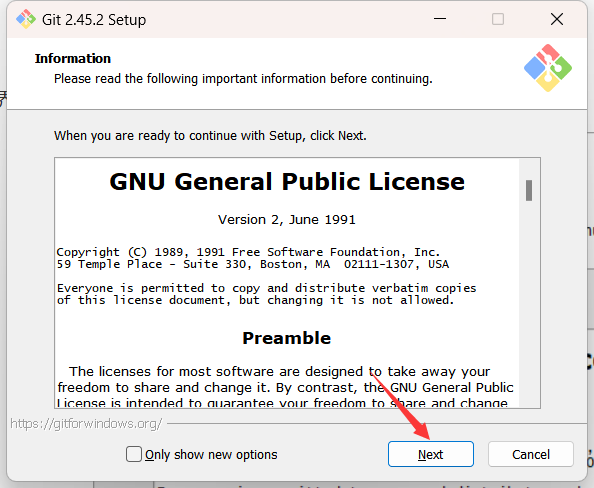Screen dimensions: 594x488
Task: Click the 'Everyone is permitted to copy' paragraph
Action: [266, 294]
